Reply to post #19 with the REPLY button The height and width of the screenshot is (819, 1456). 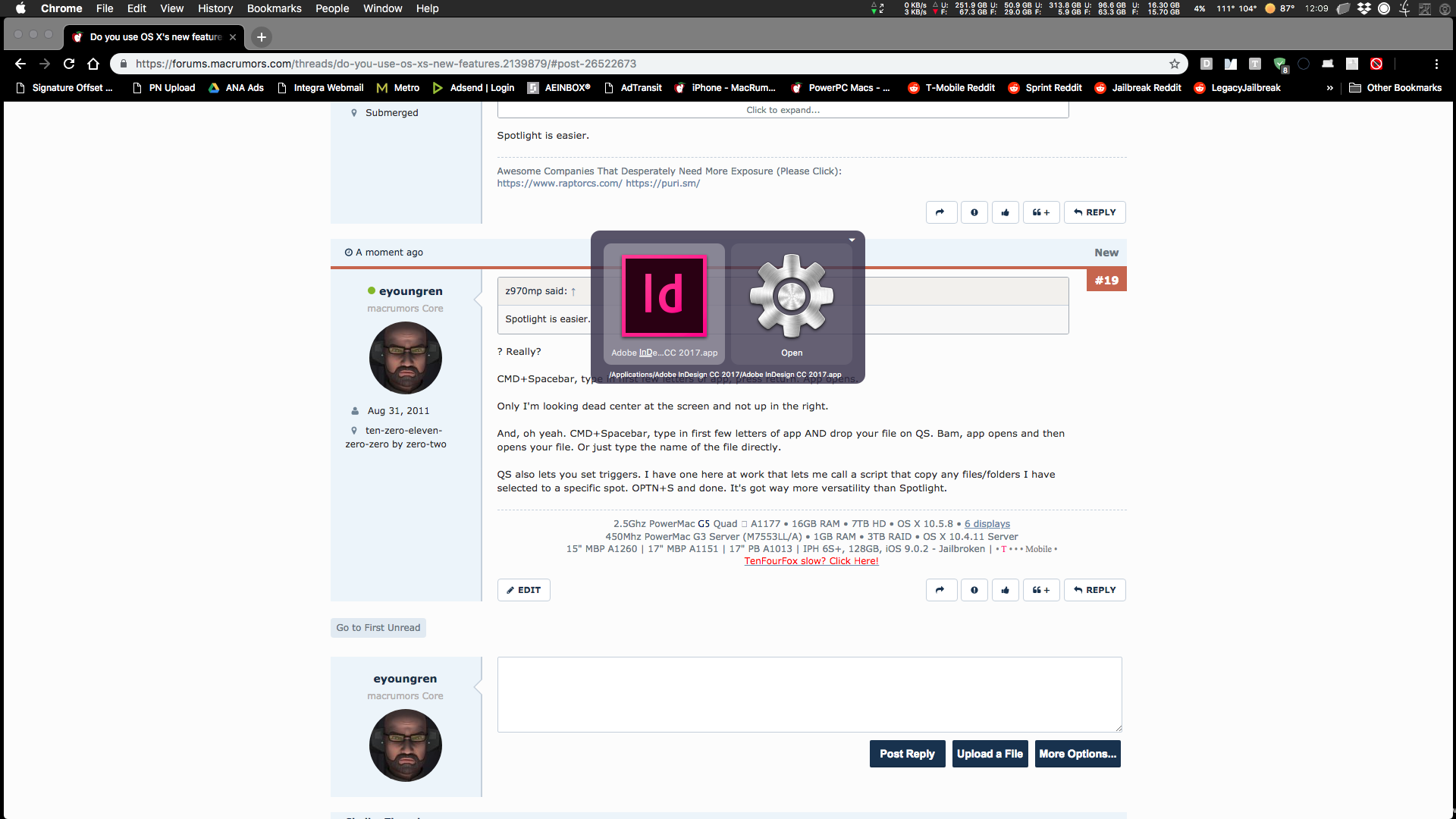tap(1095, 590)
